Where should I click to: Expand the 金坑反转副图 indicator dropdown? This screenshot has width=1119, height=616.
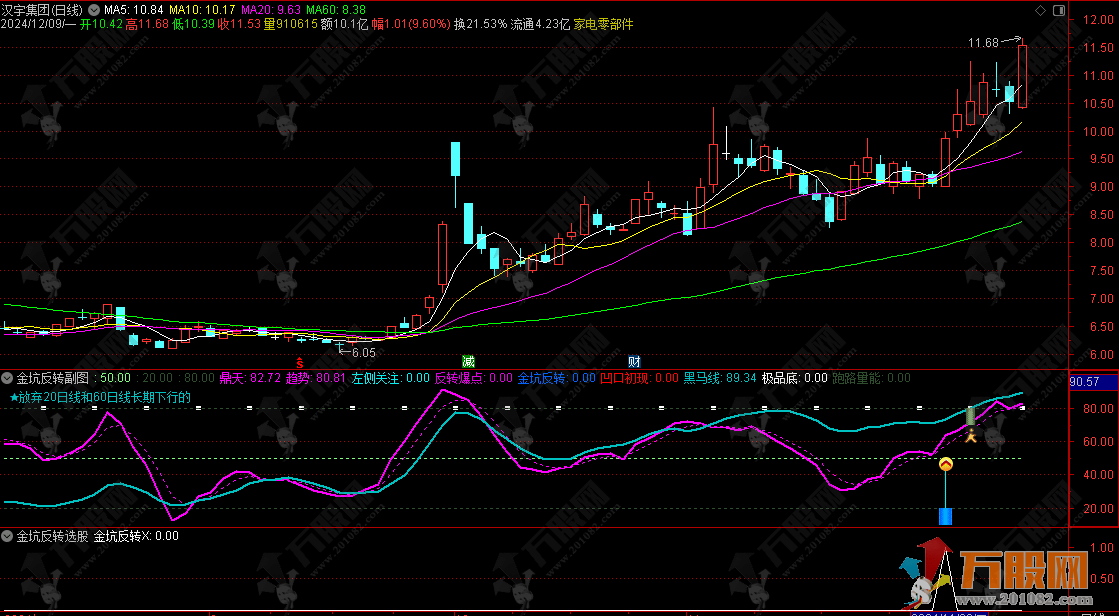pyautogui.click(x=8, y=378)
